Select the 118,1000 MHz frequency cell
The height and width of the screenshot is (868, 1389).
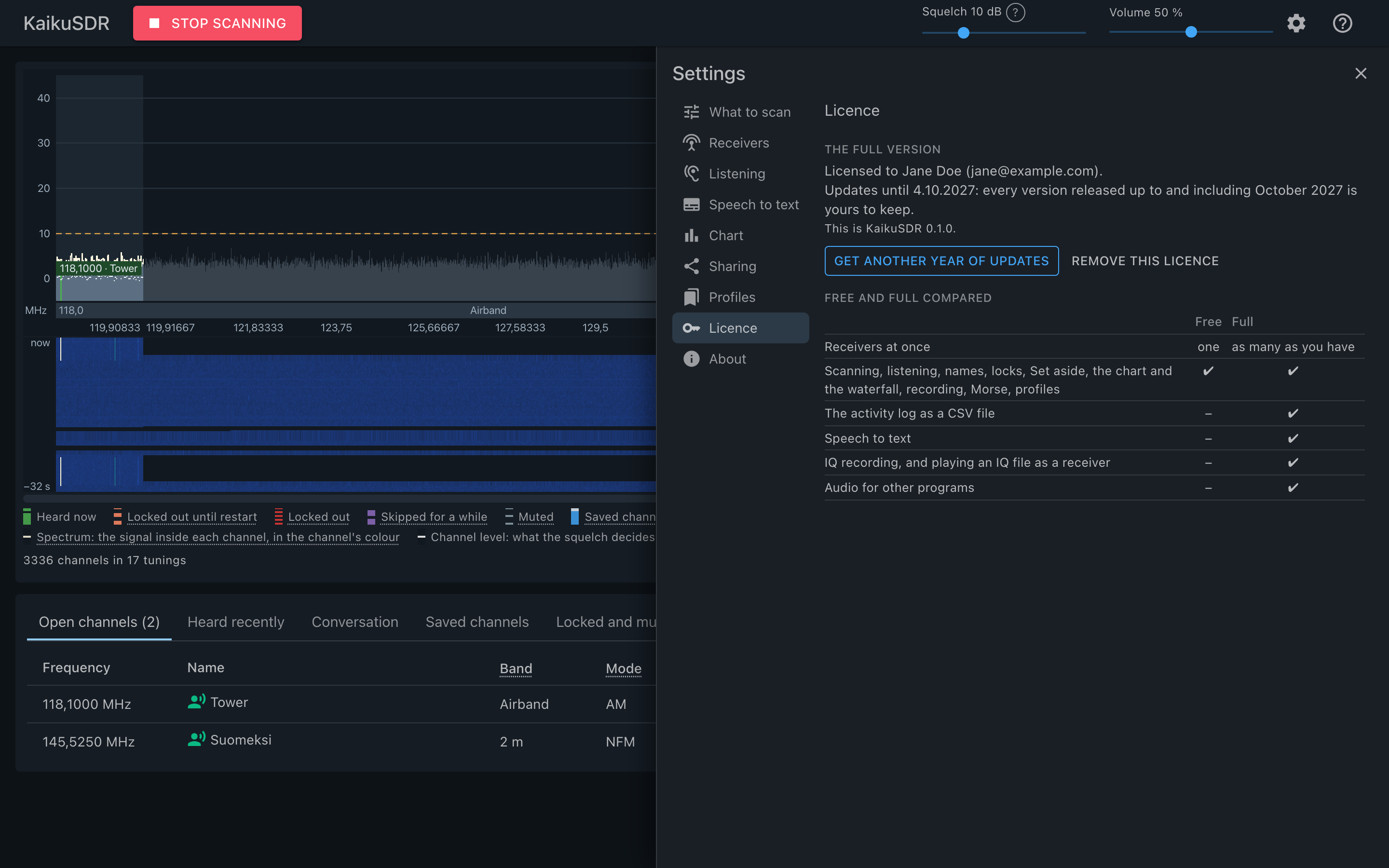pyautogui.click(x=87, y=705)
